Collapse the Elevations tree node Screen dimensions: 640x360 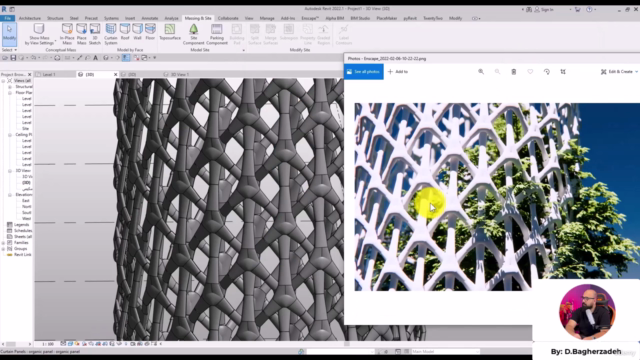(10, 195)
